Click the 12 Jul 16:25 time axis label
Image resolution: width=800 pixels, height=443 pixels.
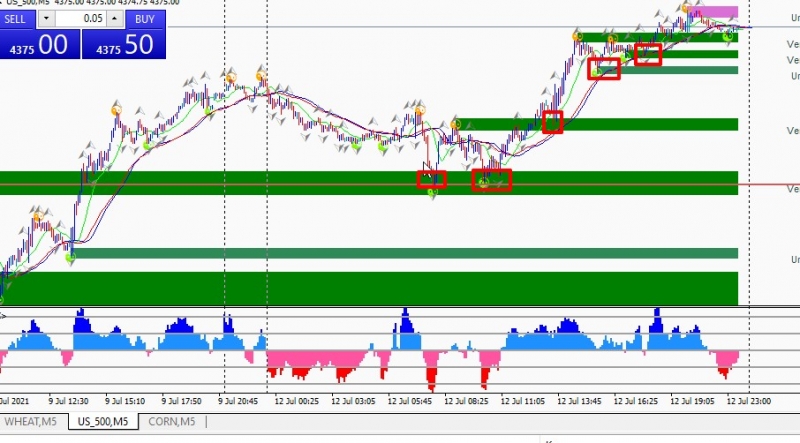point(636,401)
